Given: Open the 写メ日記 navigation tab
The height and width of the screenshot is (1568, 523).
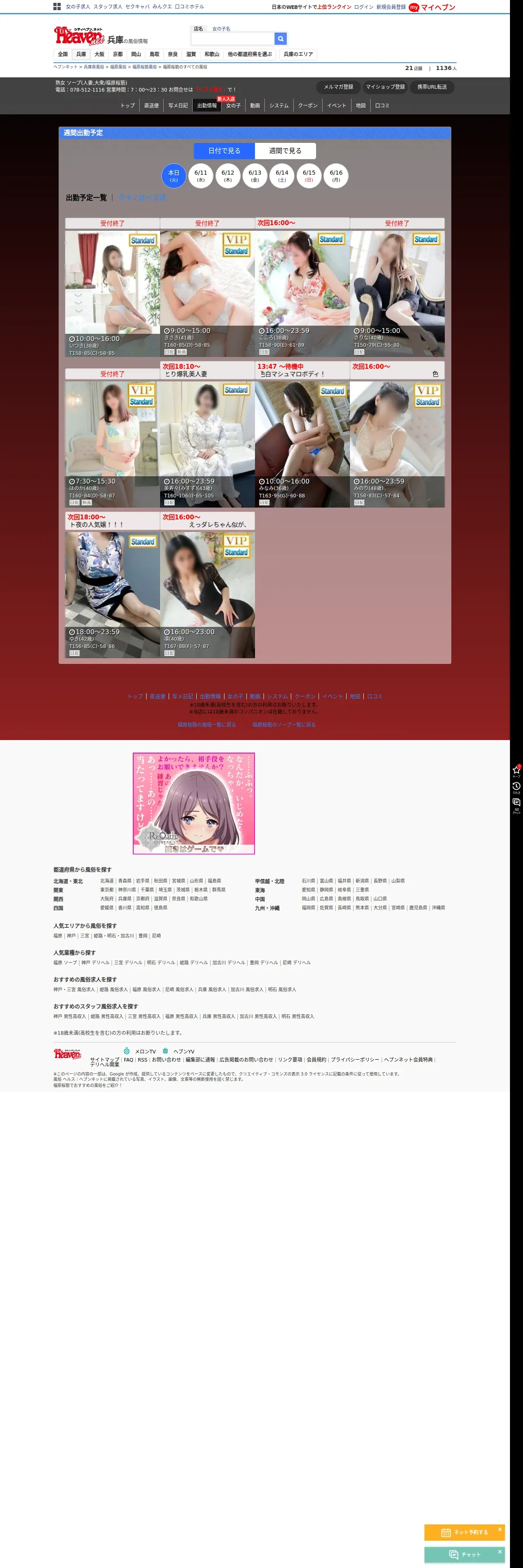Looking at the screenshot, I should 178,105.
